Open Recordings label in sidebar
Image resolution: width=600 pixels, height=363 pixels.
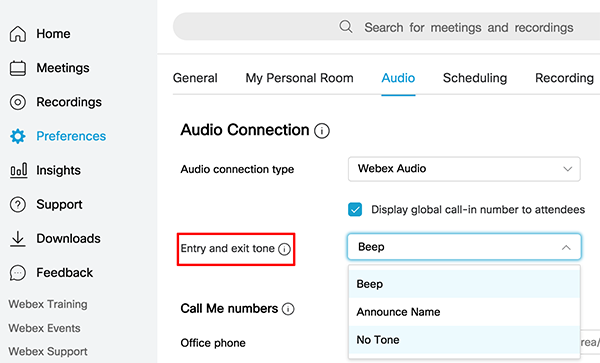(69, 102)
